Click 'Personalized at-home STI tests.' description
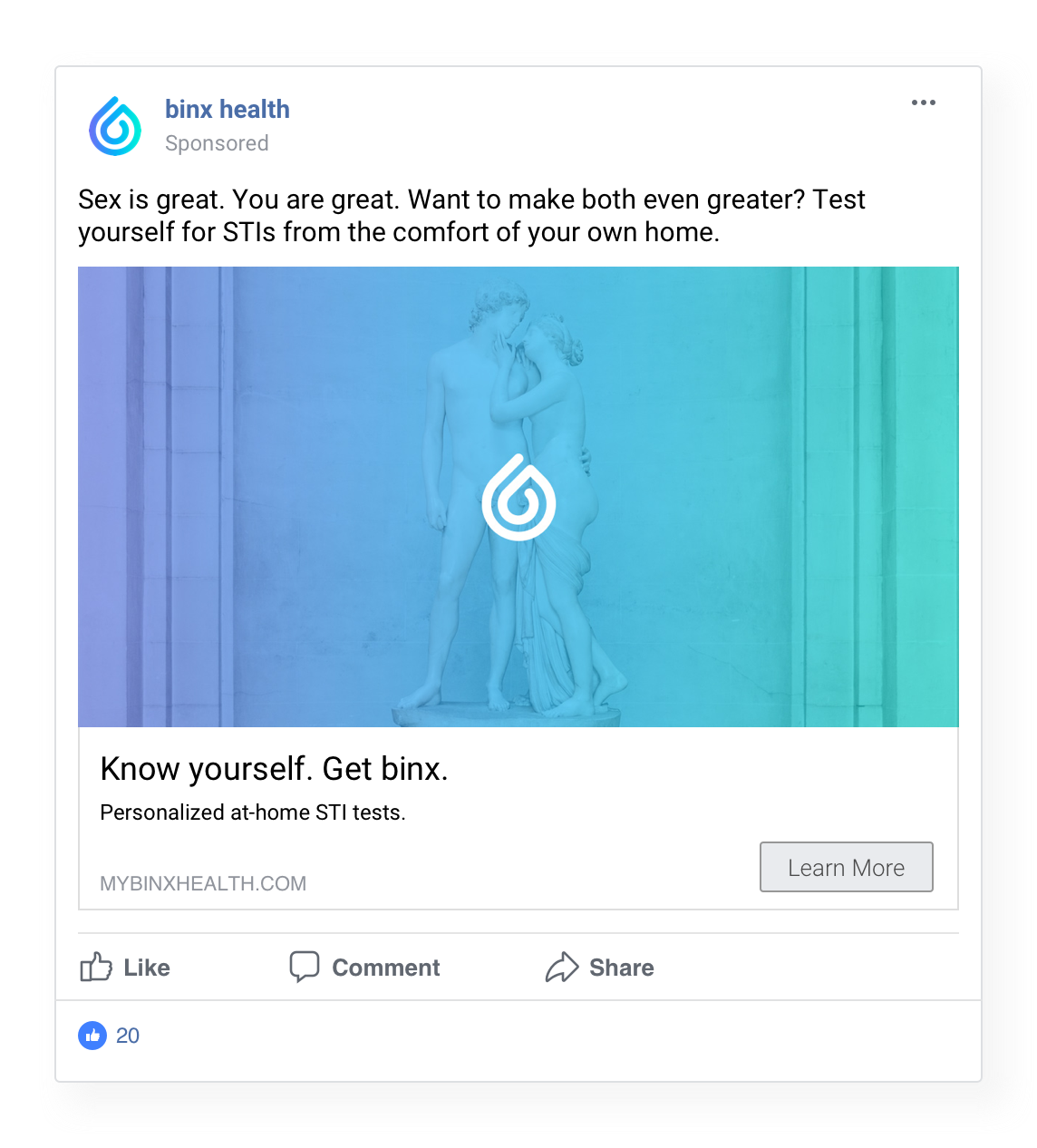Image resolution: width=1037 pixels, height=1148 pixels. 253,812
